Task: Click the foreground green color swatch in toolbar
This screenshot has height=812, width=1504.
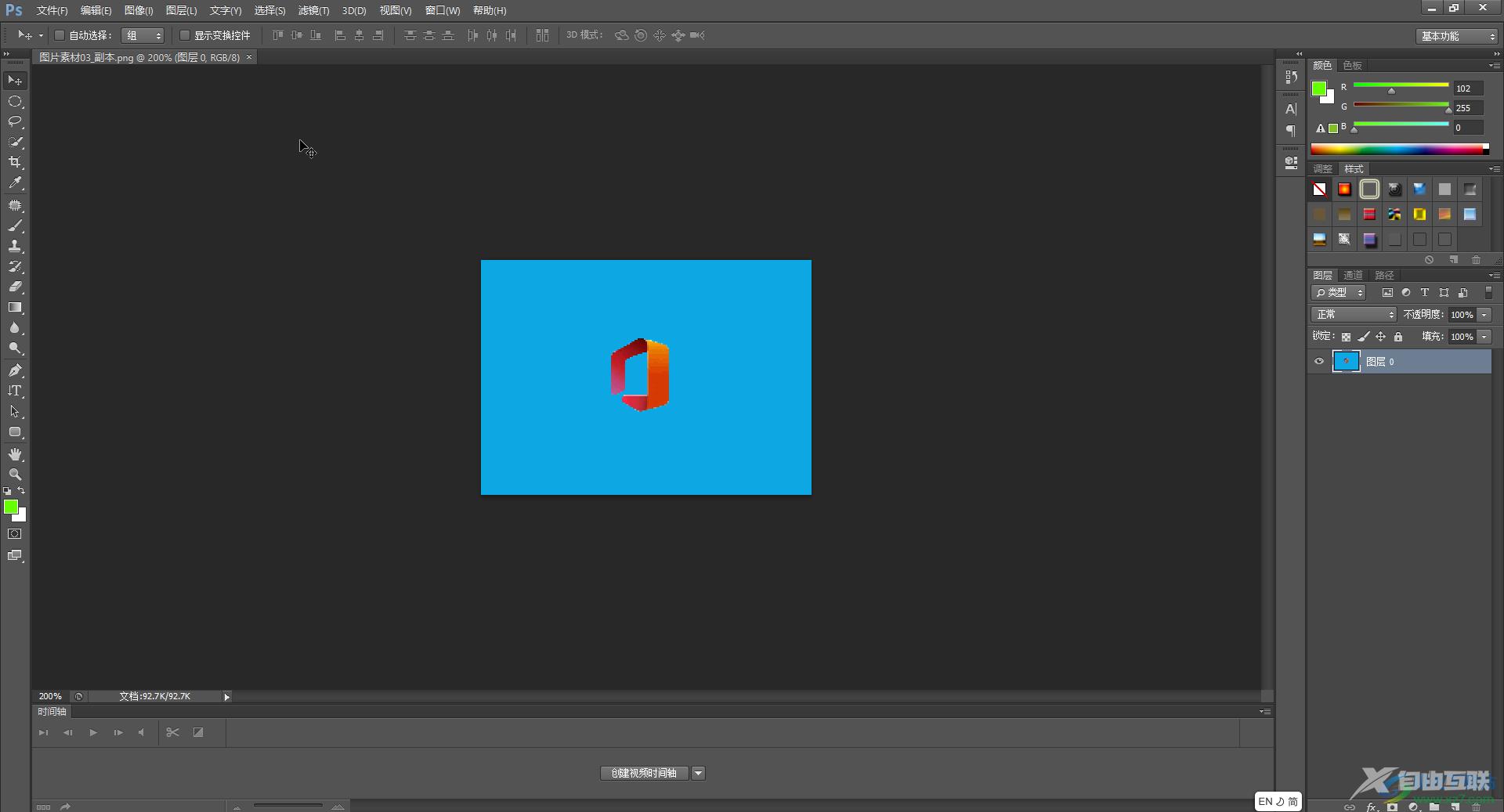Action: pyautogui.click(x=11, y=507)
